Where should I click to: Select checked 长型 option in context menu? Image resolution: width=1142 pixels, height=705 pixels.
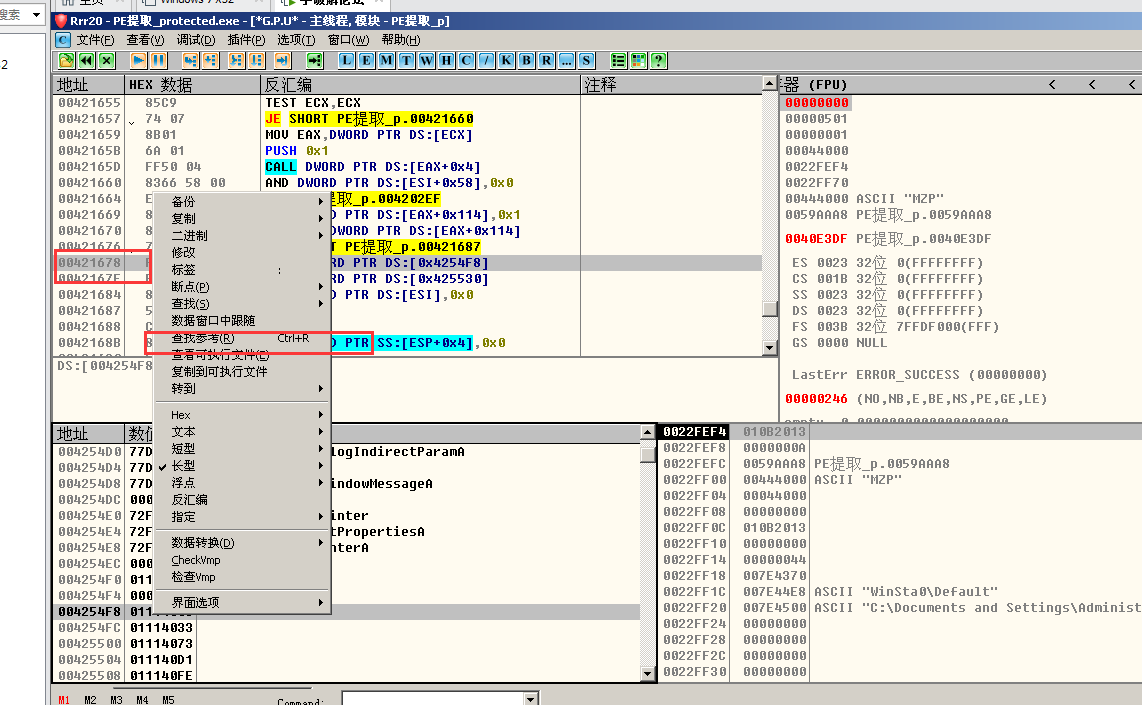(x=241, y=465)
